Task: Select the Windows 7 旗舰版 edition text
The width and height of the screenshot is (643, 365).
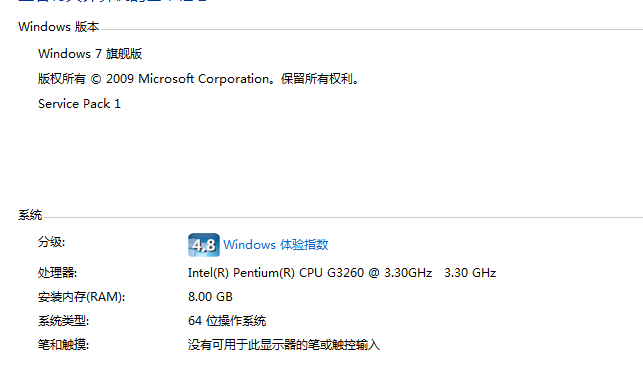Action: pyautogui.click(x=90, y=54)
